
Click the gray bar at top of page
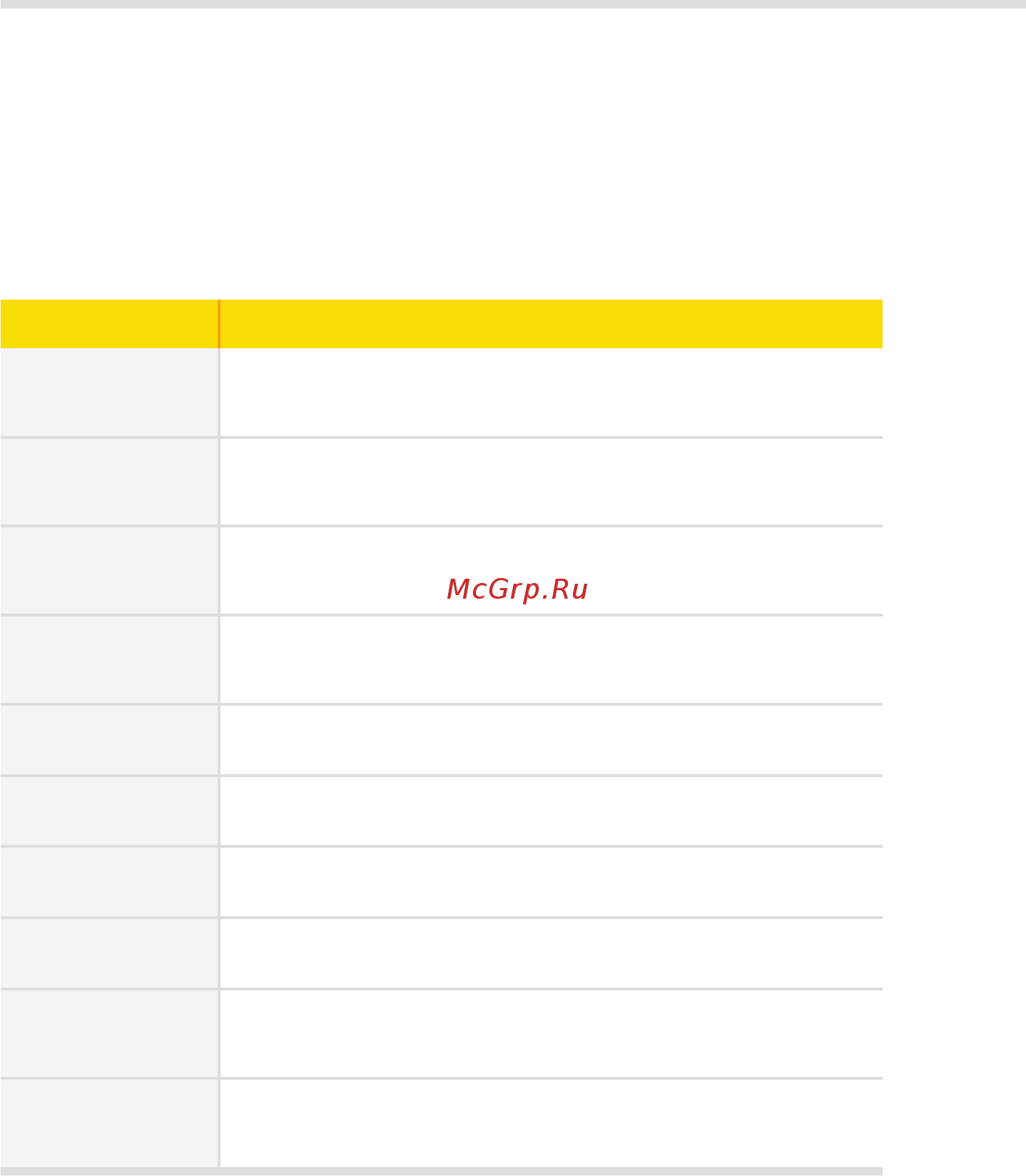[513, 4]
